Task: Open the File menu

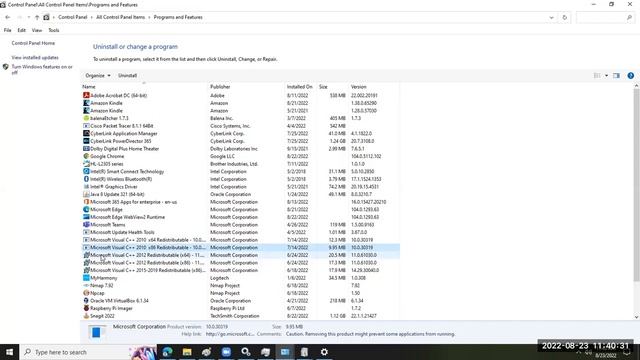Action: coord(7,30)
